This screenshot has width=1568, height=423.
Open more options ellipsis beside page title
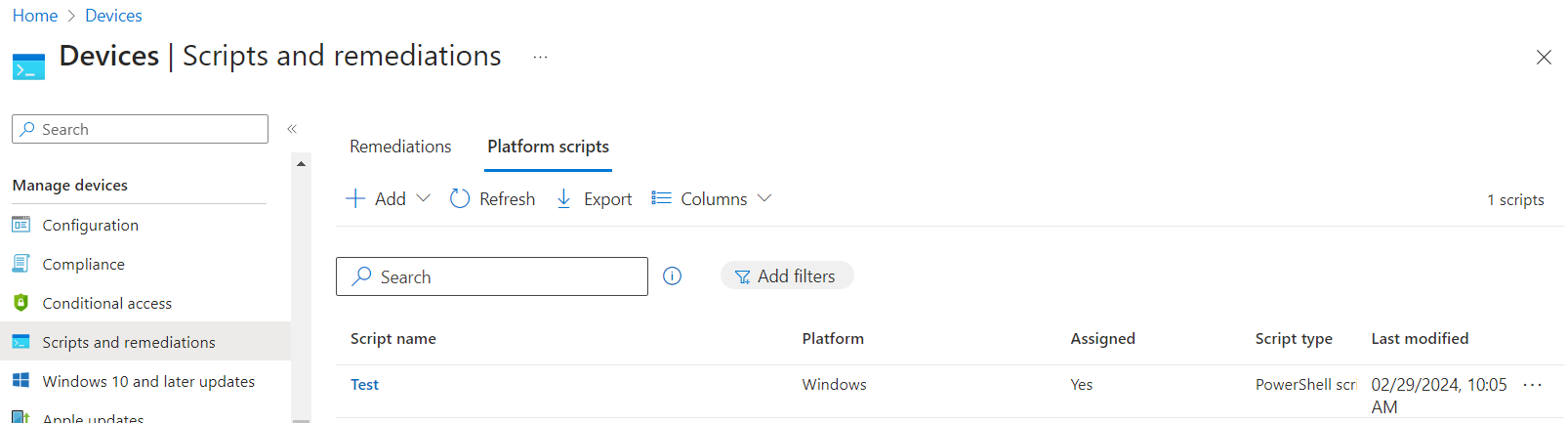click(x=540, y=58)
